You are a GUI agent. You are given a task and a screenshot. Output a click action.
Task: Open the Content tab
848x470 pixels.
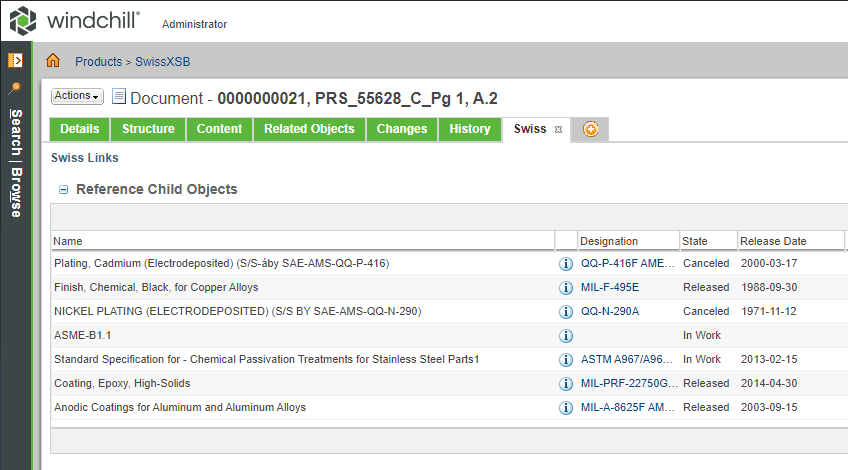pos(219,129)
